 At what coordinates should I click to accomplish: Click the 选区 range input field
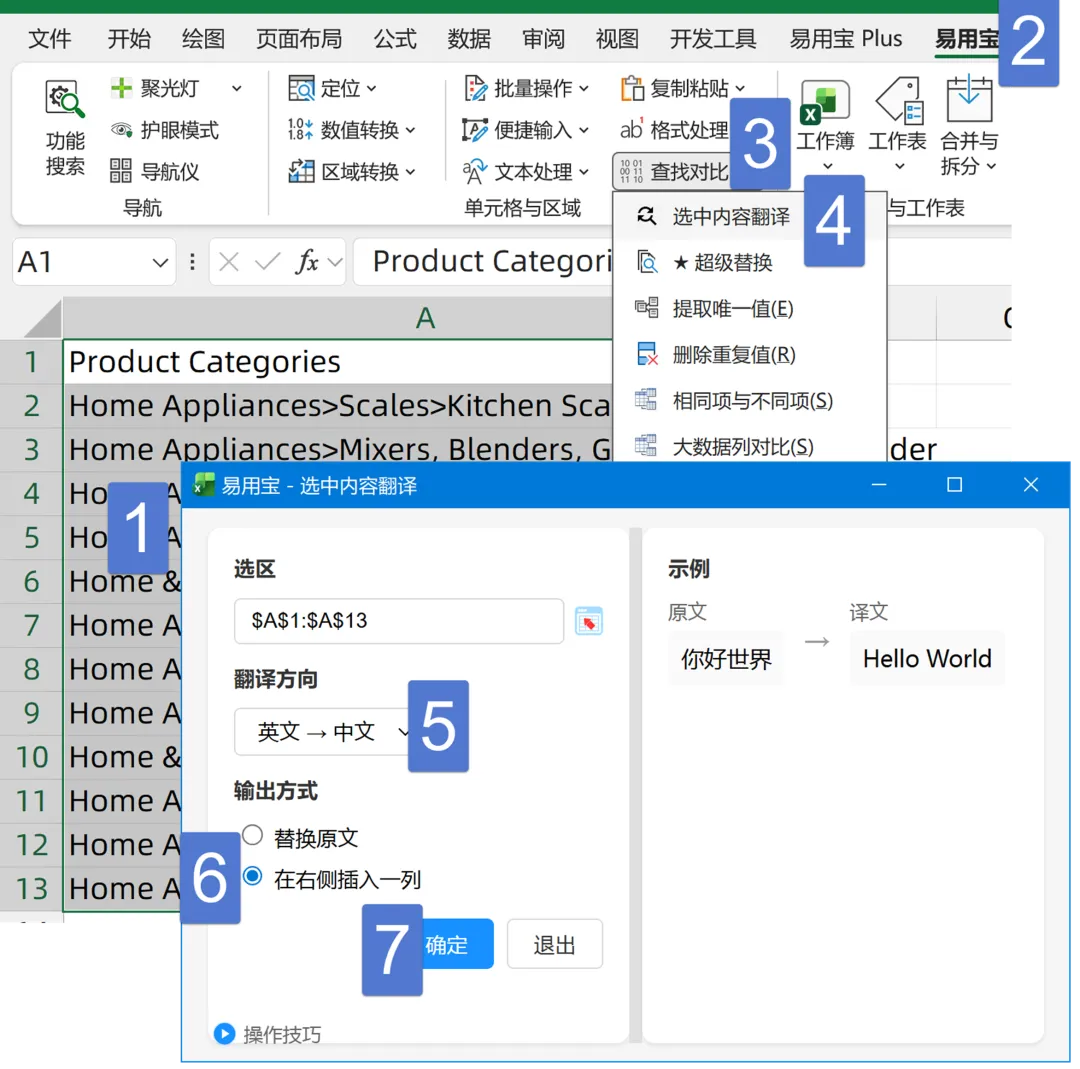[x=399, y=621]
